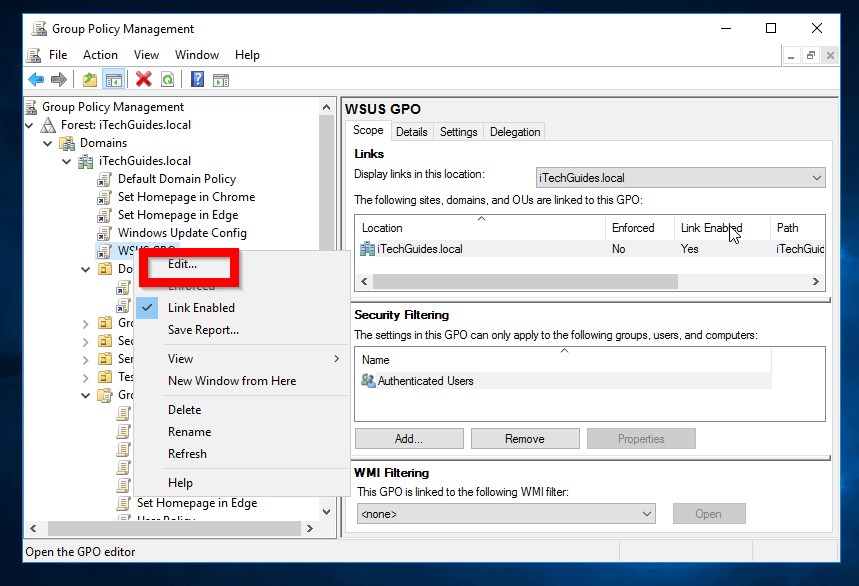Screen dimensions: 859x586
Task: Click the Properties button
Action: click(641, 439)
